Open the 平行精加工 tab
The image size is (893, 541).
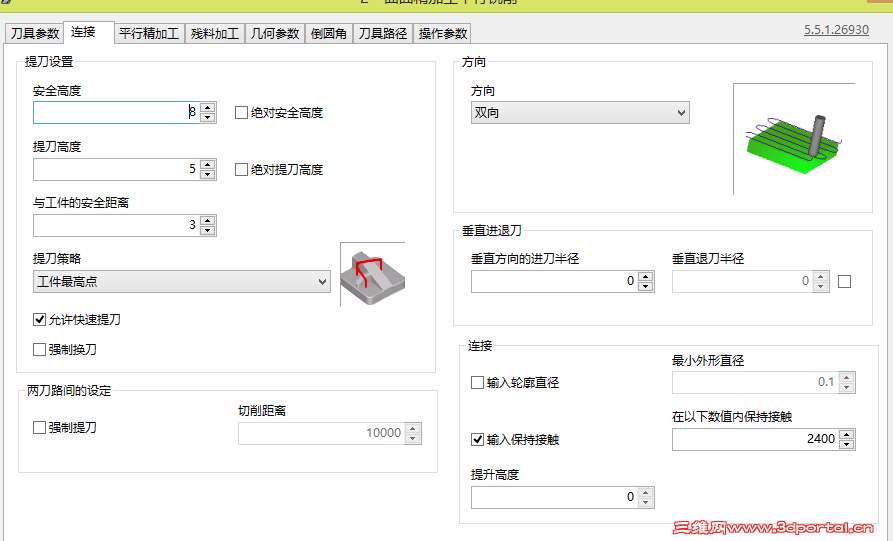click(149, 34)
